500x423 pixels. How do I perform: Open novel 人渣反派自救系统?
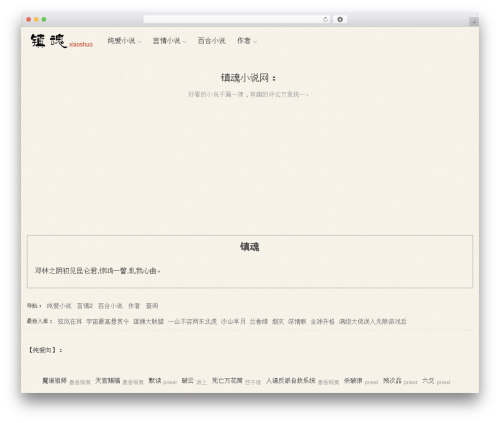(x=291, y=380)
